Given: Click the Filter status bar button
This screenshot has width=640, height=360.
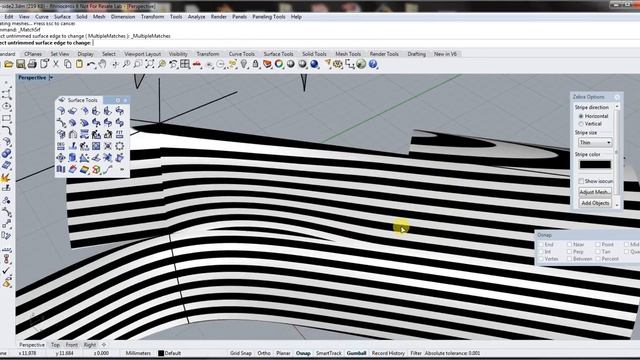Looking at the screenshot, I should [416, 353].
